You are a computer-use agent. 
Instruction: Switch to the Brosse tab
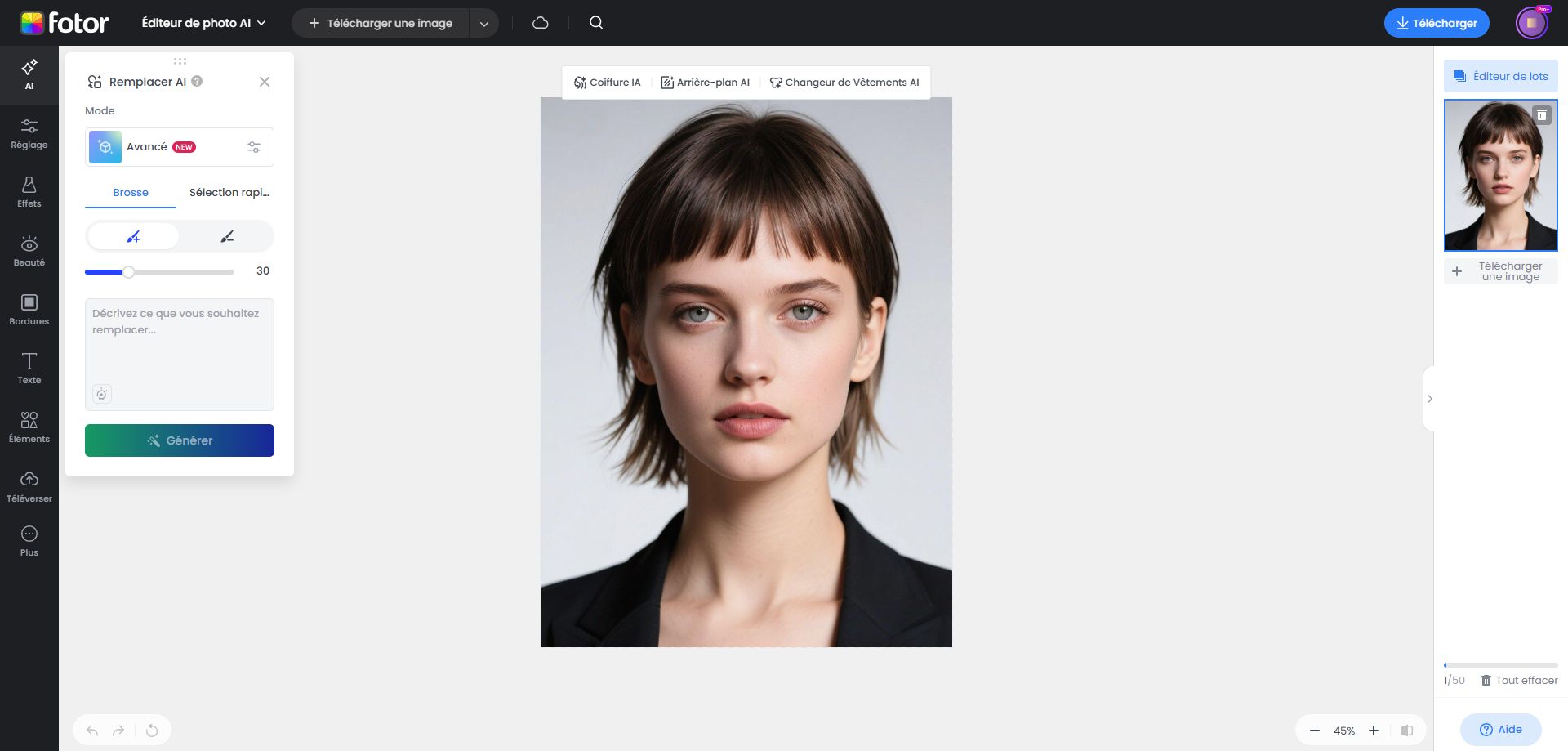point(130,192)
